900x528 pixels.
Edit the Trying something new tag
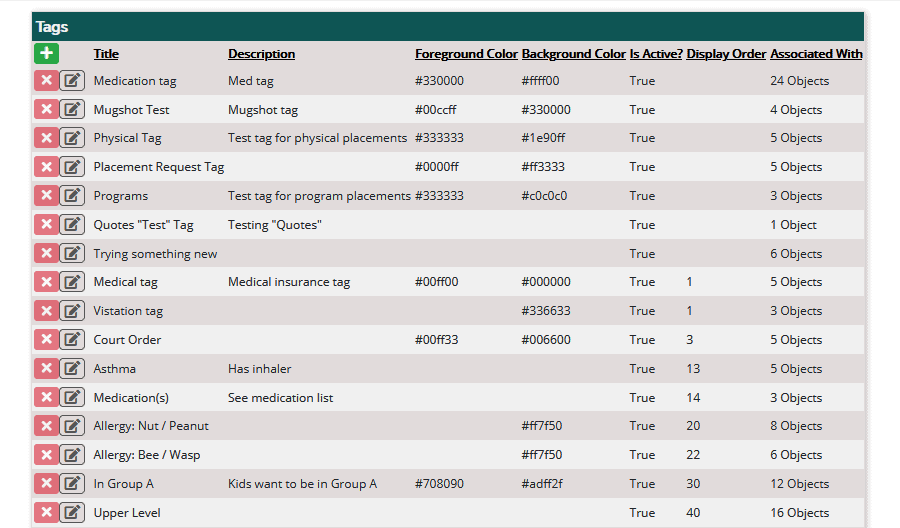coord(72,253)
